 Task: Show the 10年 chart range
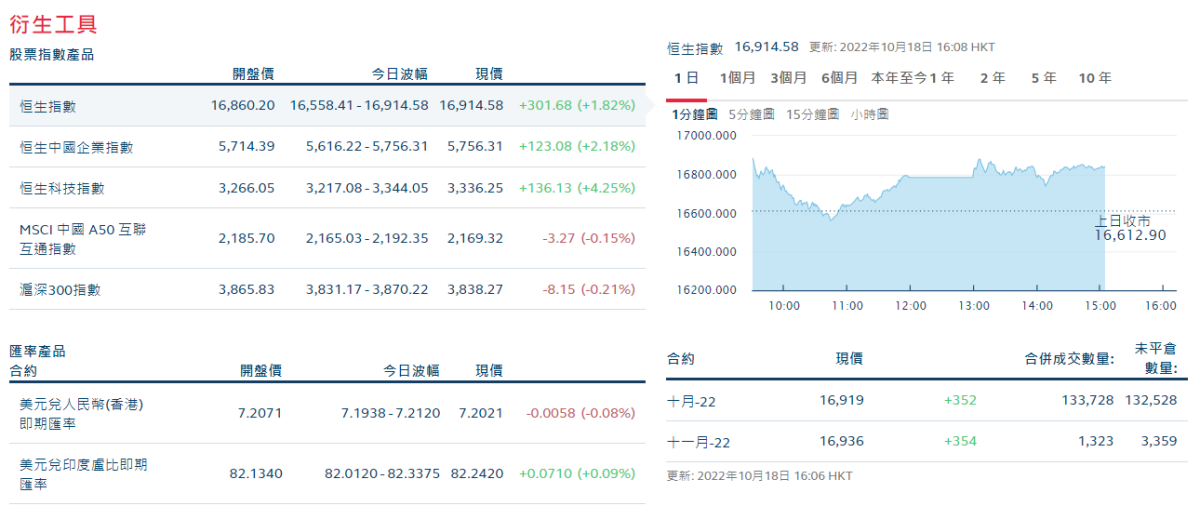[x=1095, y=78]
